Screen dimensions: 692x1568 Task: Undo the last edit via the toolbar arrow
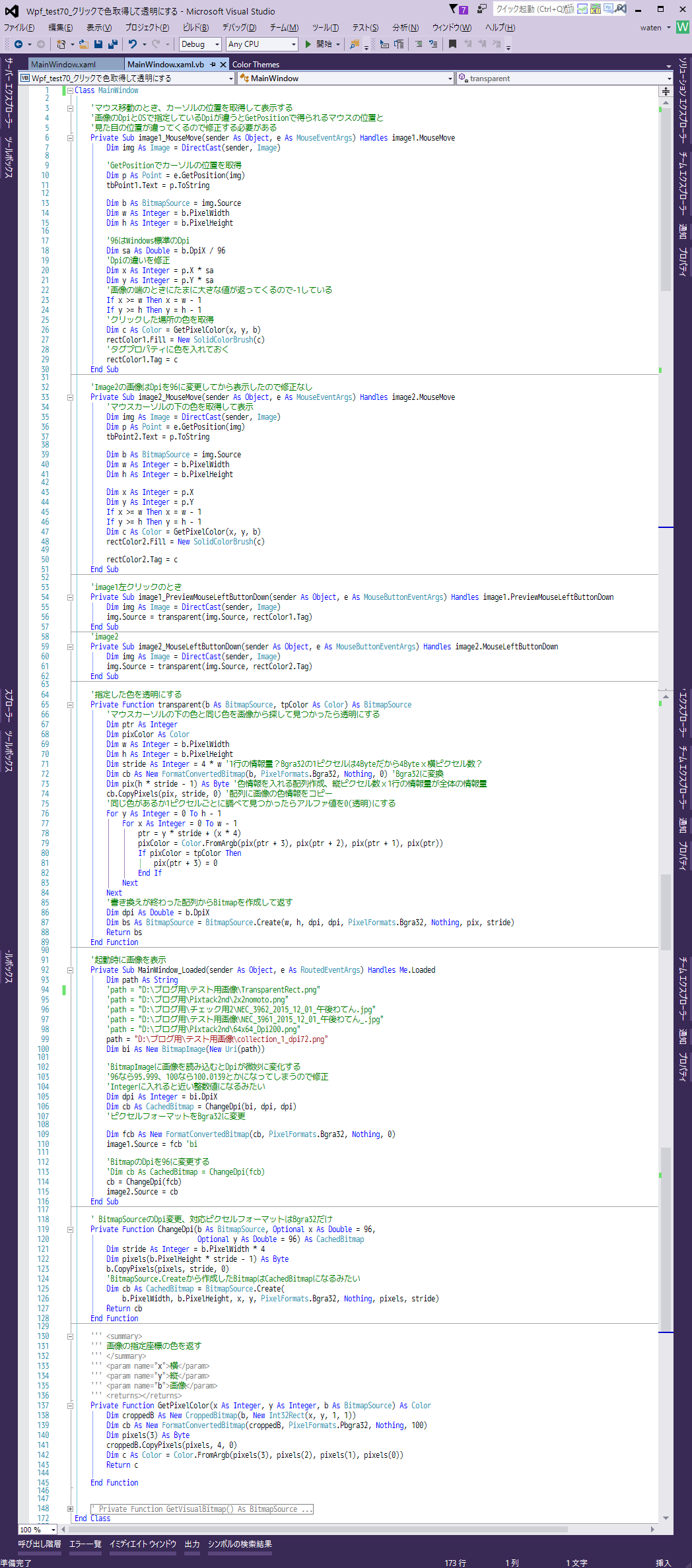coord(133,44)
